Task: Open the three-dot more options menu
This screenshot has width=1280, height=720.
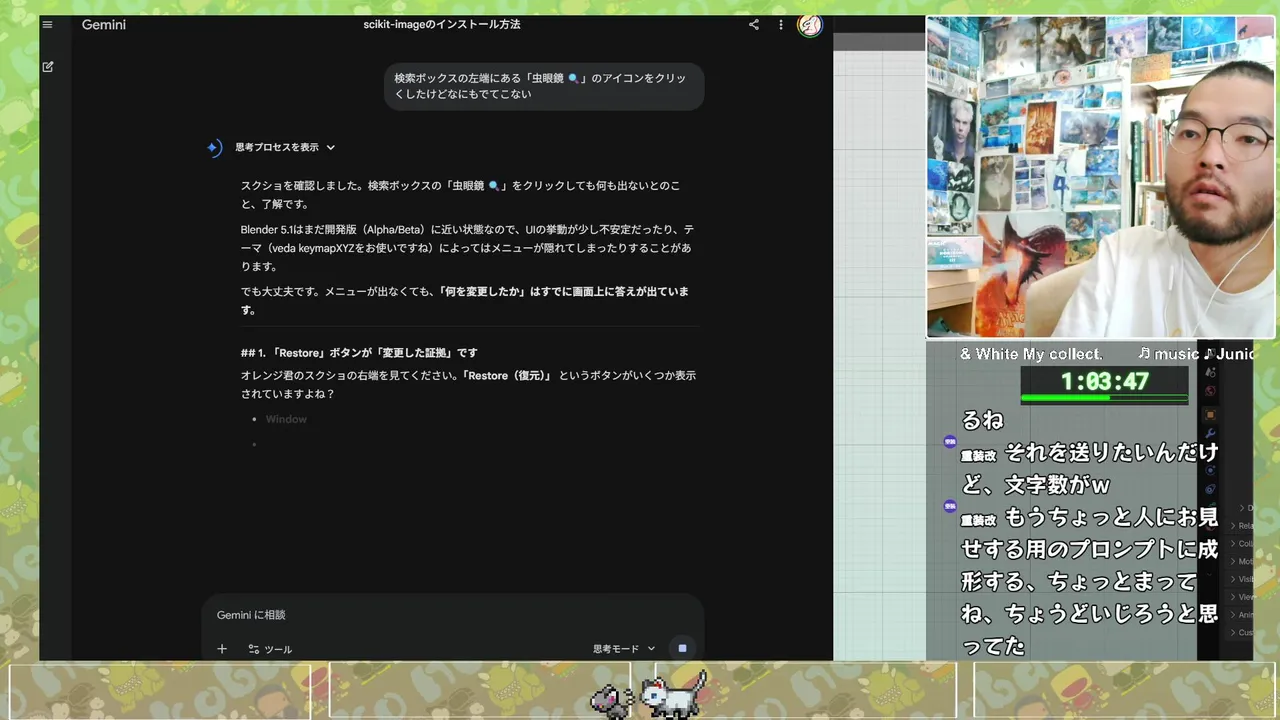Action: pos(781,25)
